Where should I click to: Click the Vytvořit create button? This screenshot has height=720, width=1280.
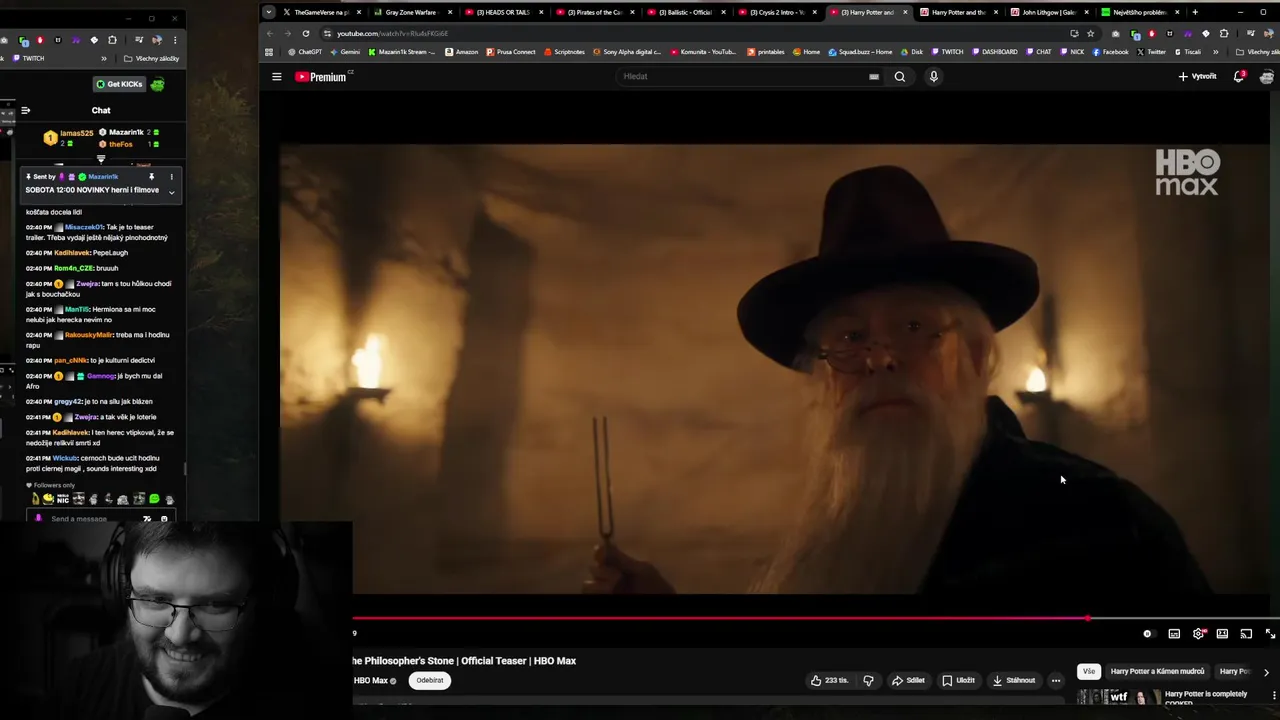(x=1197, y=76)
